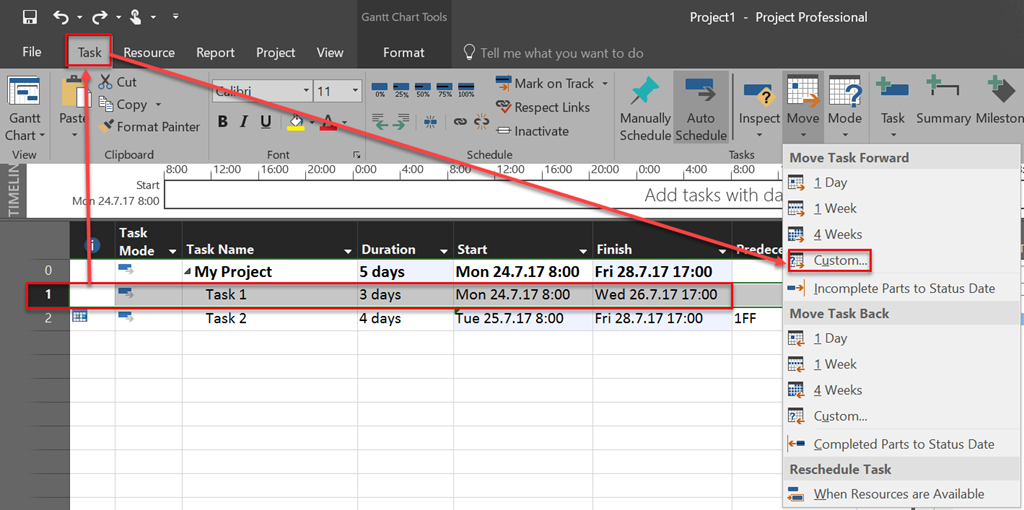The height and width of the screenshot is (510, 1024).
Task: Click the Tell me what you want field
Action: [561, 53]
